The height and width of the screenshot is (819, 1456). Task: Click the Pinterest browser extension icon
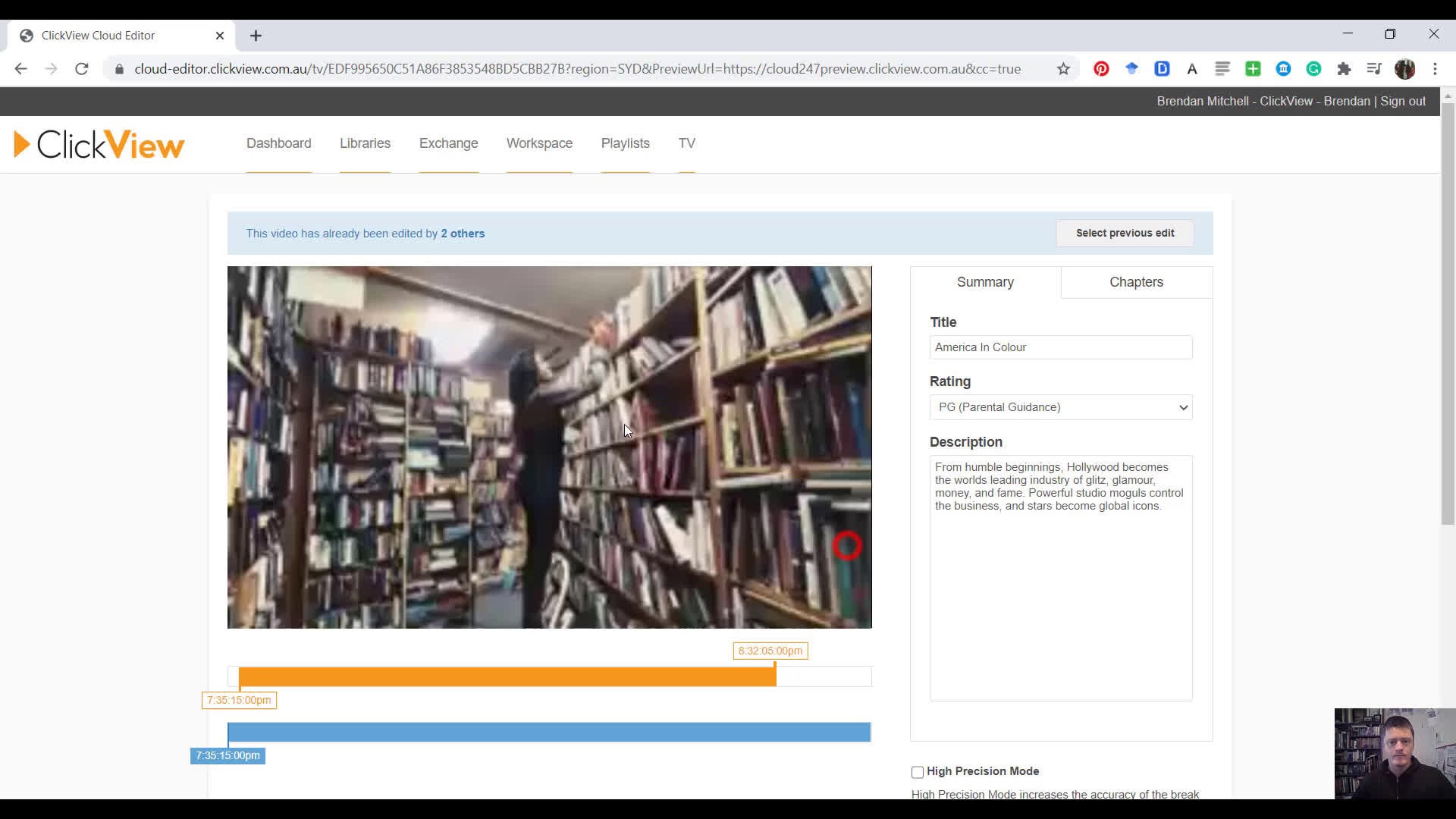pos(1101,69)
